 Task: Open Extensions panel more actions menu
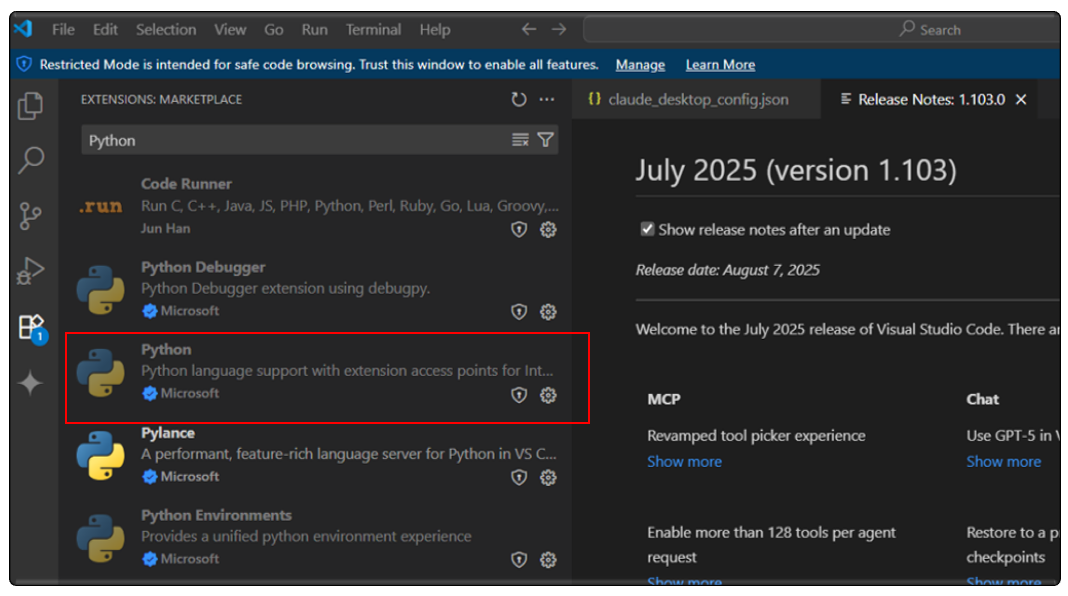[x=546, y=99]
